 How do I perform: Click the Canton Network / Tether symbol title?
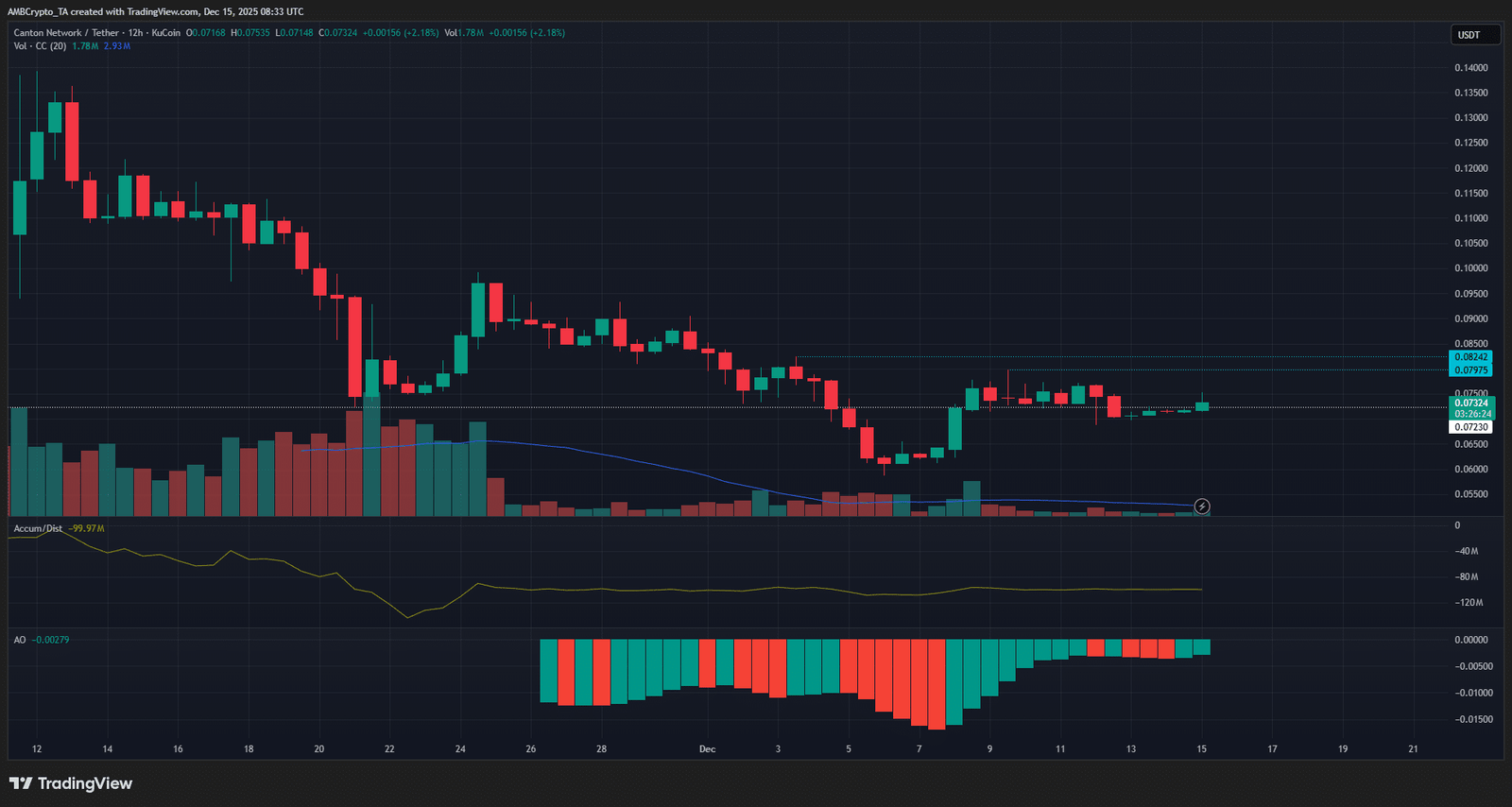click(x=67, y=33)
